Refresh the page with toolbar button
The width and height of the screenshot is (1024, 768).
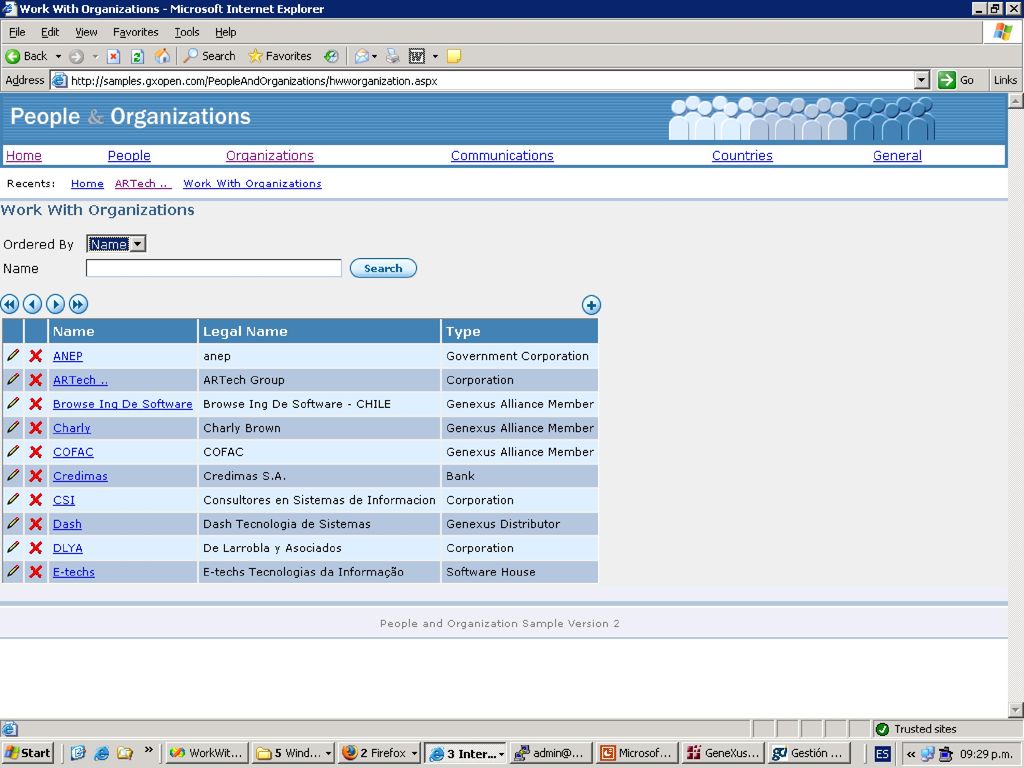click(137, 56)
